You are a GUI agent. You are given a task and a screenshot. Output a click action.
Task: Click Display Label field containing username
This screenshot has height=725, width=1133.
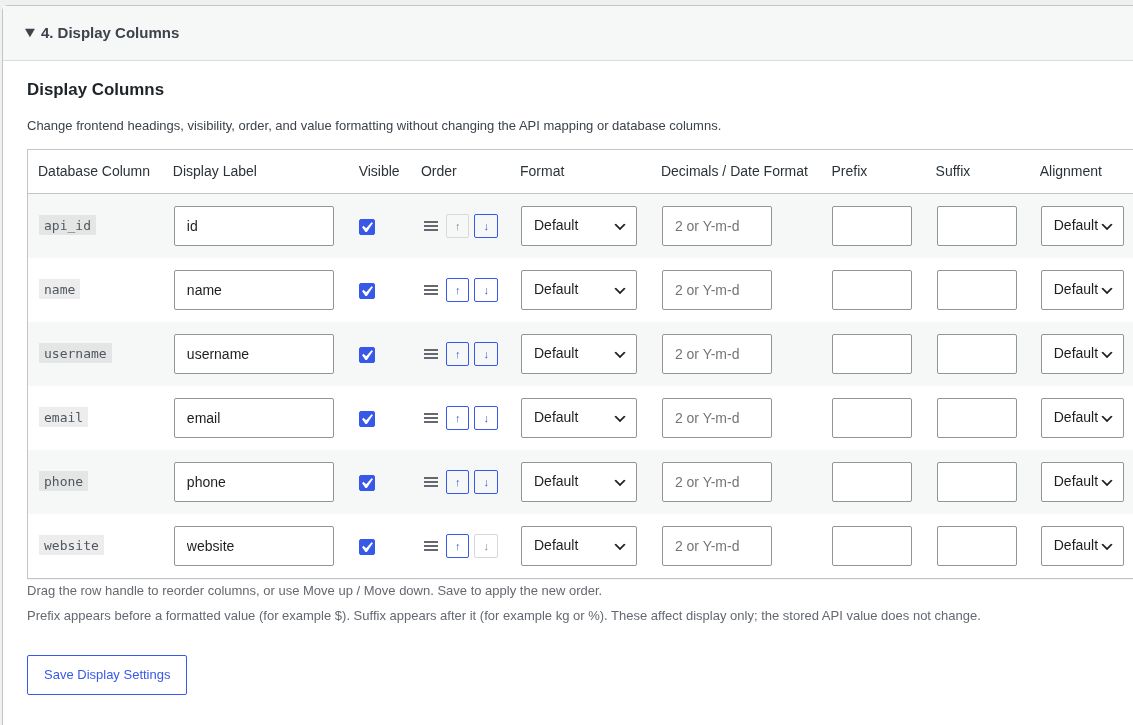pos(254,354)
